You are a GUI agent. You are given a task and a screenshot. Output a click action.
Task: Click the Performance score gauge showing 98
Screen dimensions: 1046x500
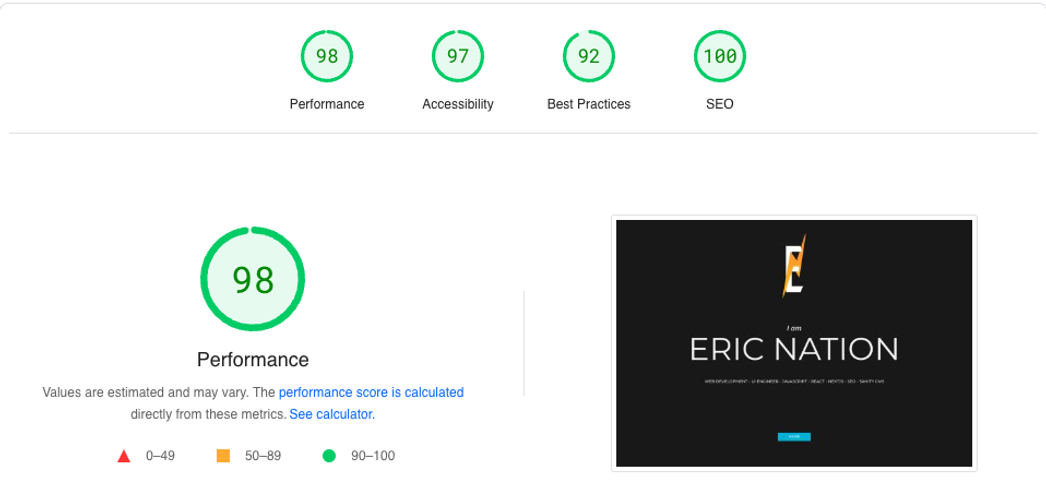coord(327,57)
